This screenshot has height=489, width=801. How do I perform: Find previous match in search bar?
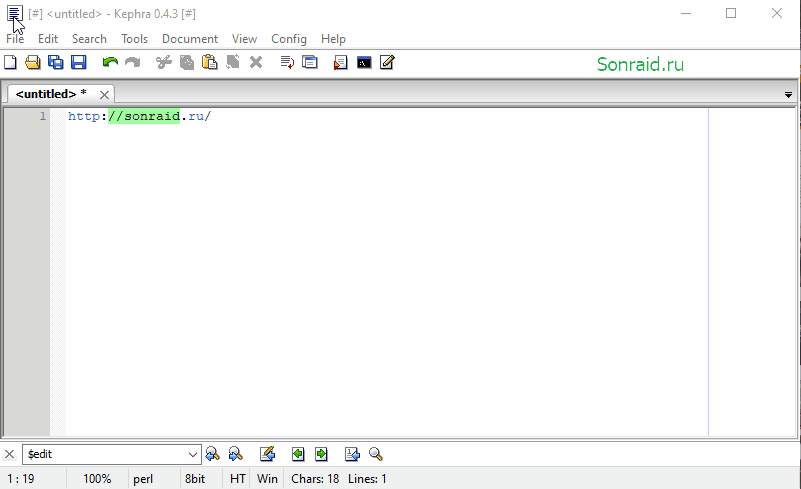(213, 454)
